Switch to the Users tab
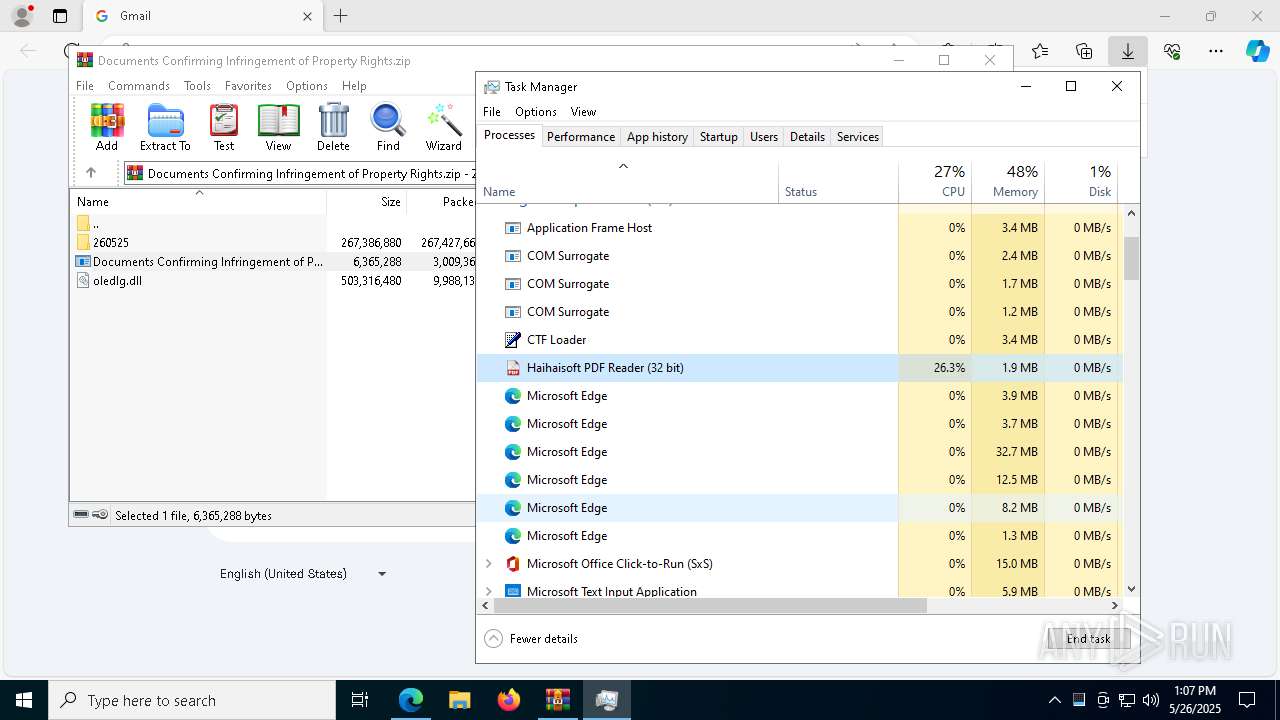Viewport: 1280px width, 720px height. click(764, 137)
